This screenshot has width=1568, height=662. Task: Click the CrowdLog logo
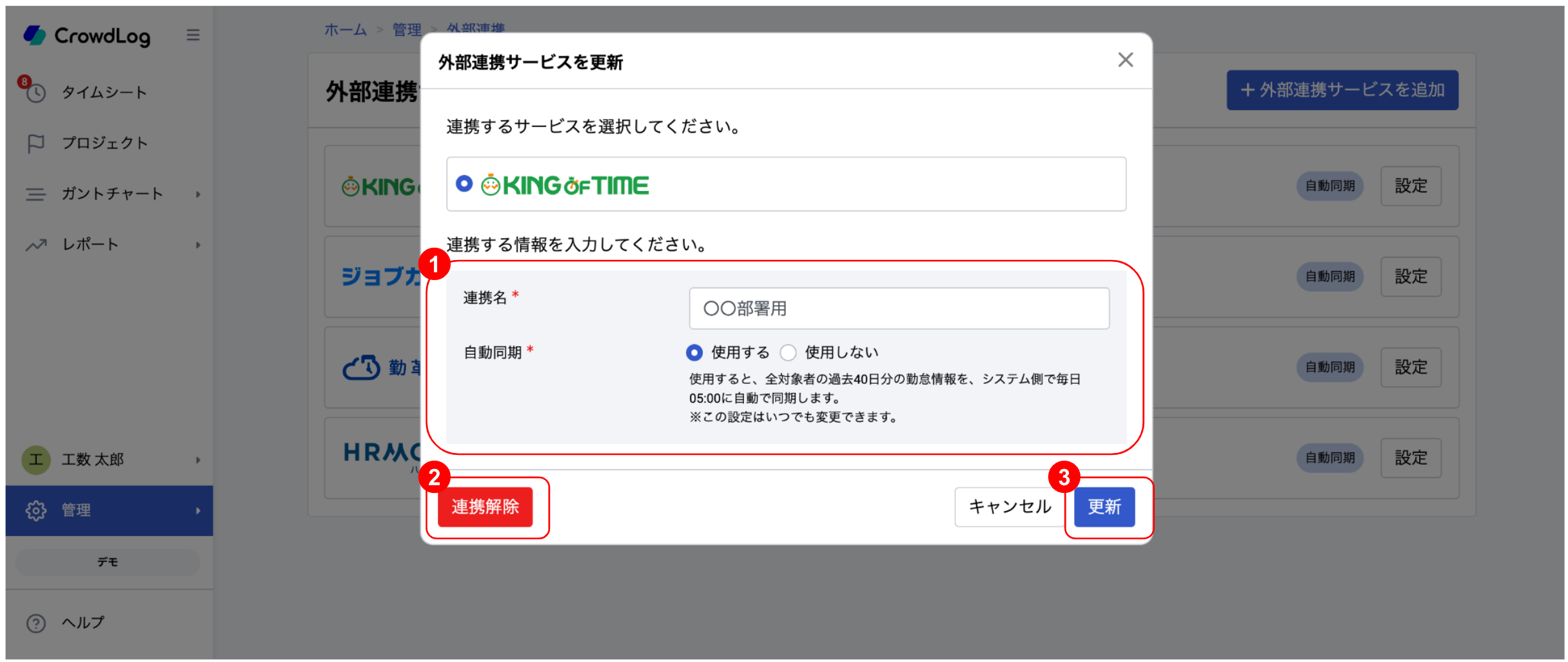click(x=86, y=35)
